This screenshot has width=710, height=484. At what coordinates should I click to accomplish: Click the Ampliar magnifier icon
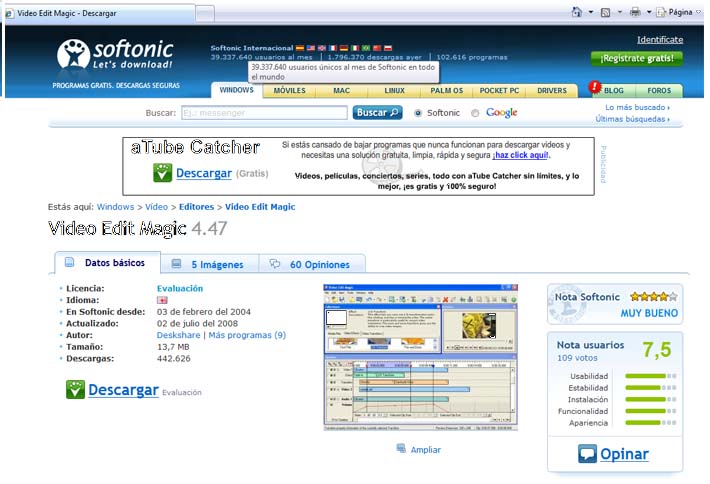tap(401, 448)
